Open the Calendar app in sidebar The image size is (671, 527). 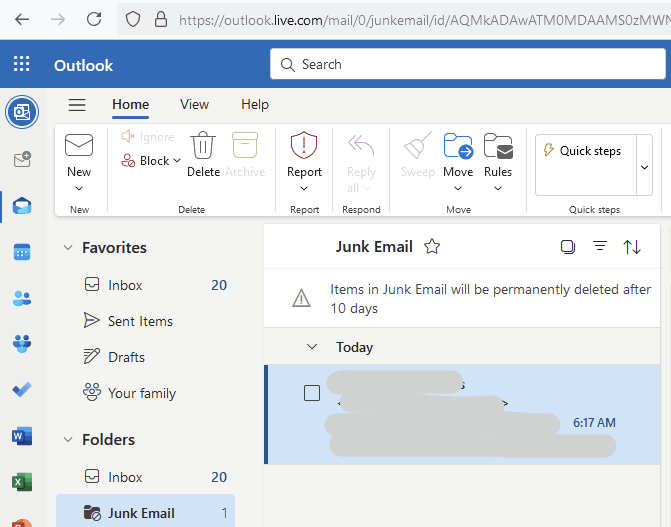(22, 252)
